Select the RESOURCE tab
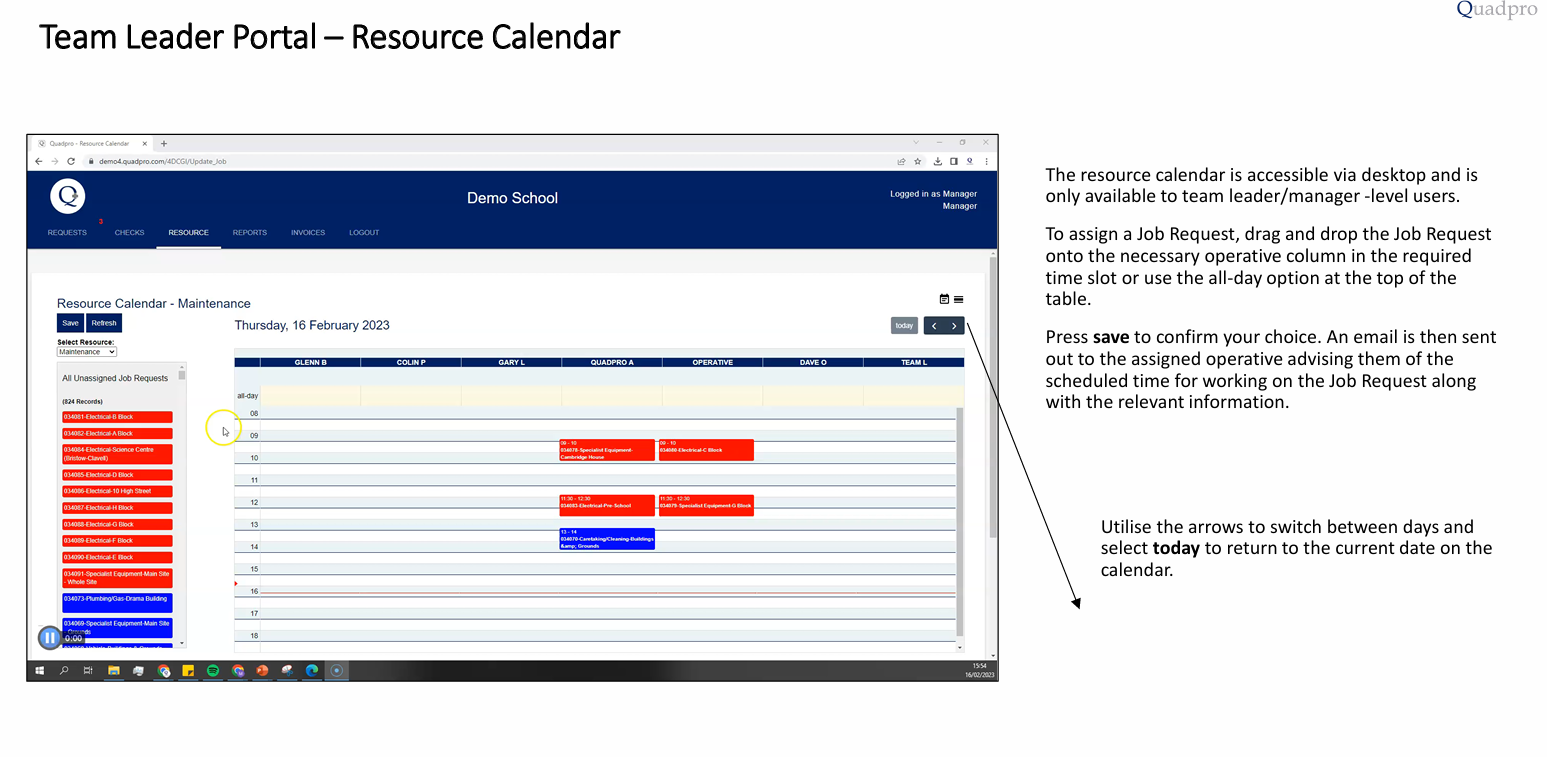 188,233
